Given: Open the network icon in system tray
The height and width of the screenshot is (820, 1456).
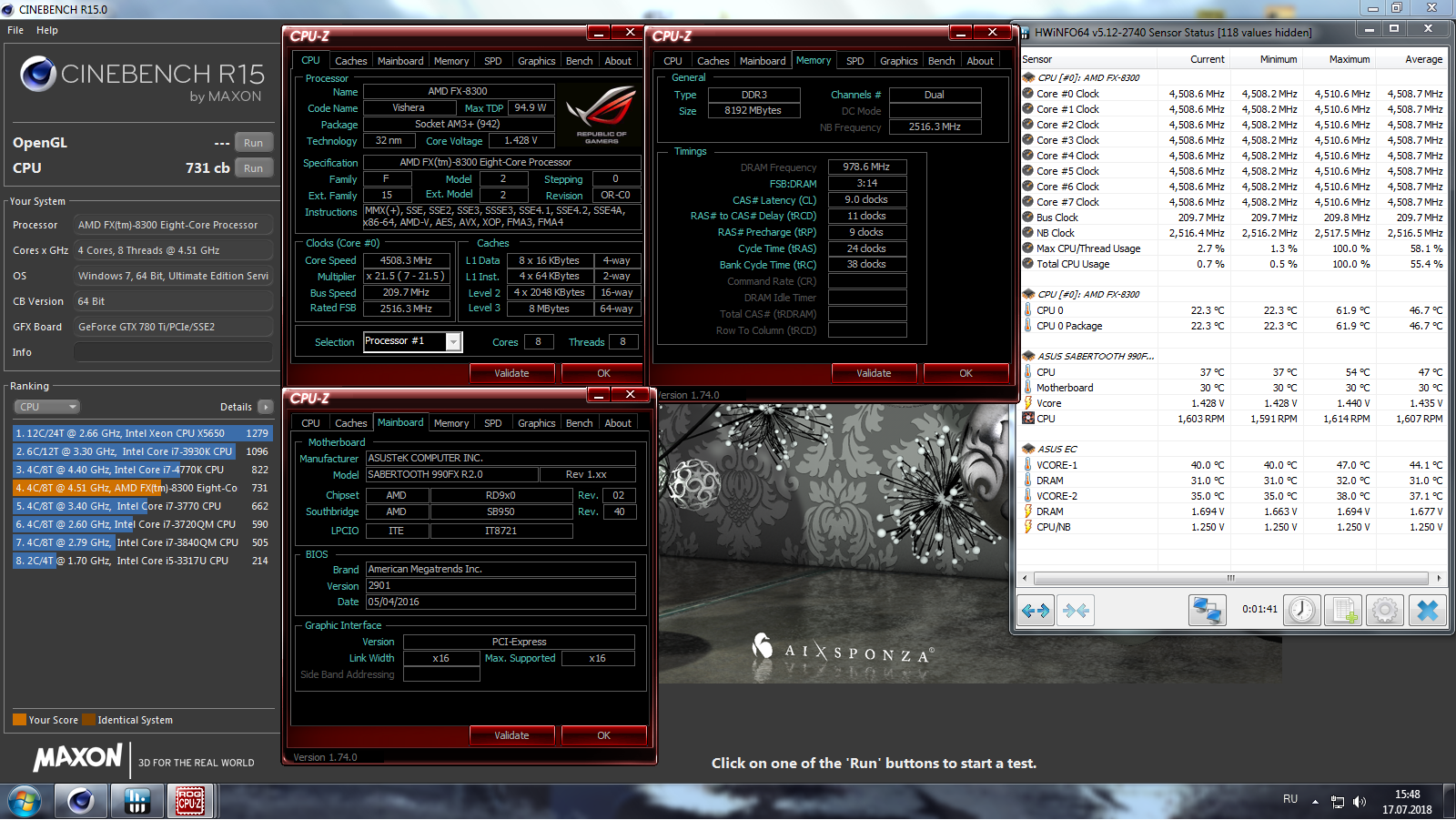Looking at the screenshot, I should click(x=1338, y=802).
